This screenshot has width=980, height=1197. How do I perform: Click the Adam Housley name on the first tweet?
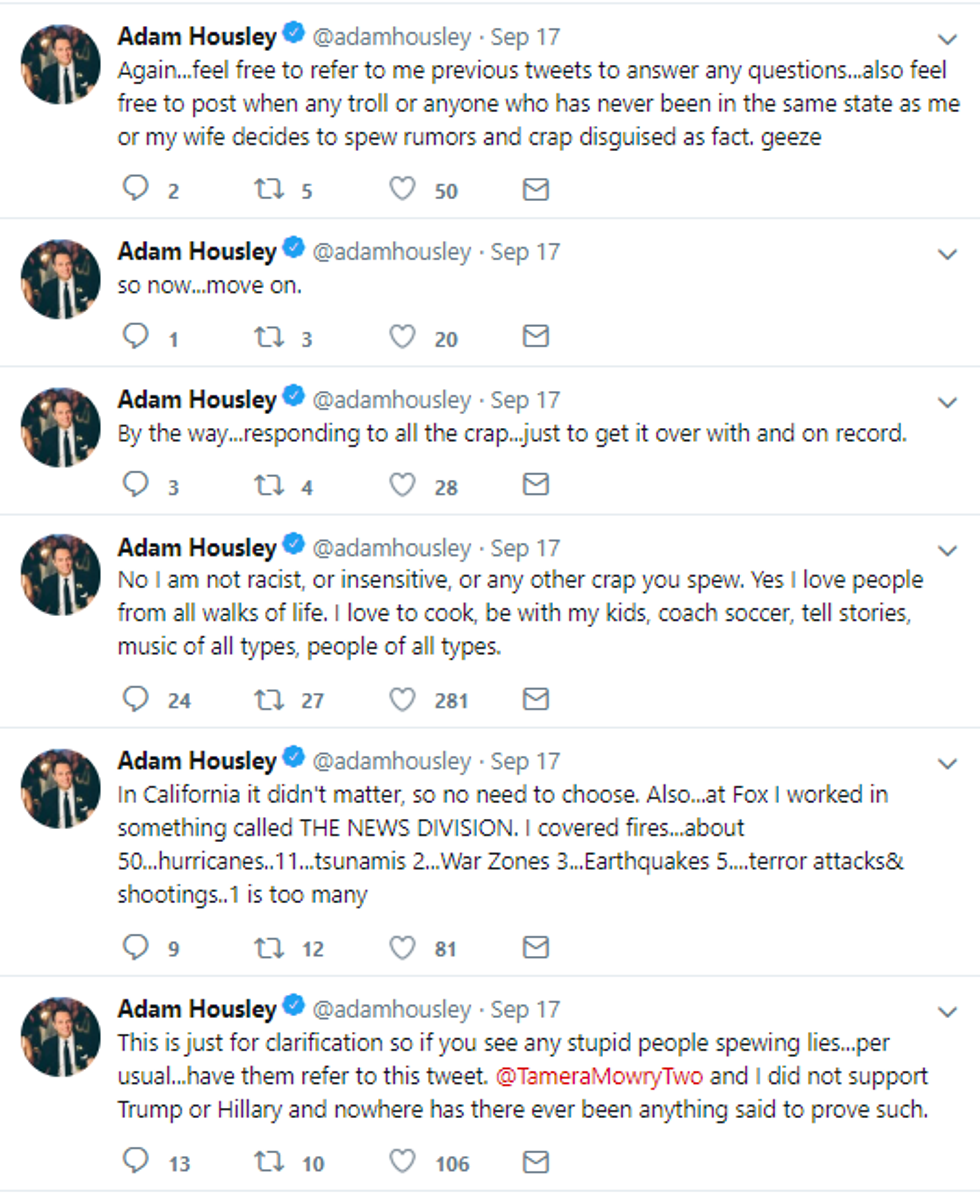click(x=197, y=37)
